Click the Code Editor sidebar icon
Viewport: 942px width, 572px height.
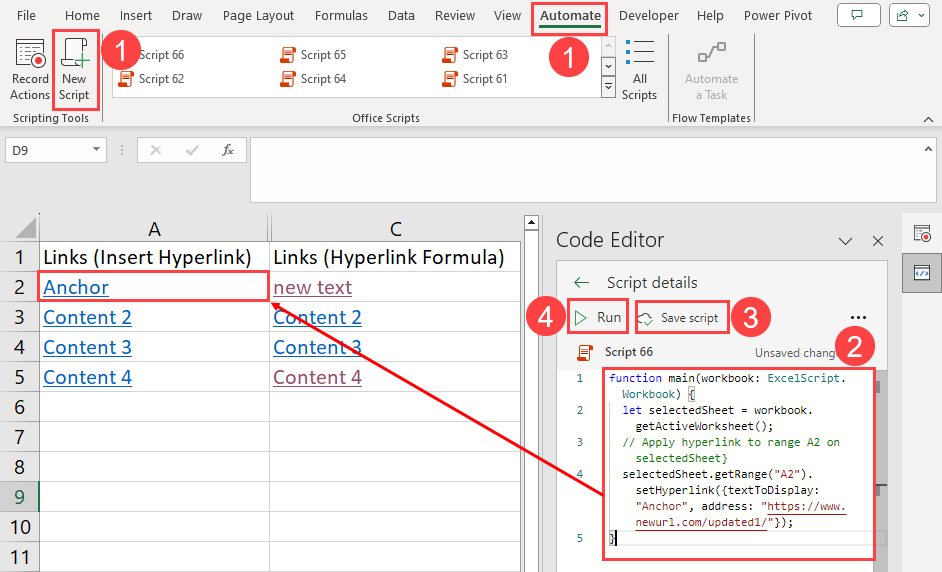tap(922, 272)
